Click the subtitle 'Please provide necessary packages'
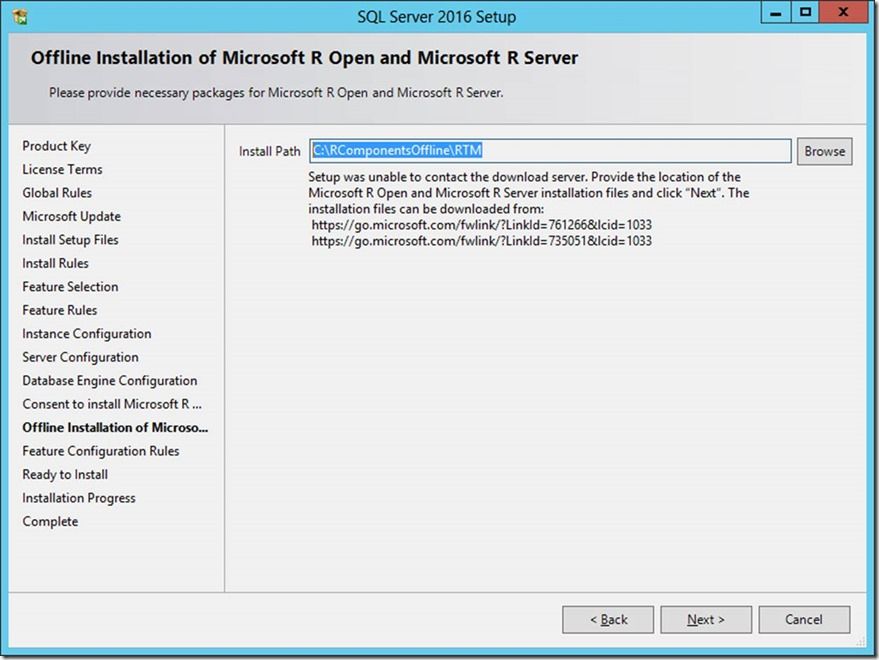The image size is (879, 660). [x=276, y=93]
